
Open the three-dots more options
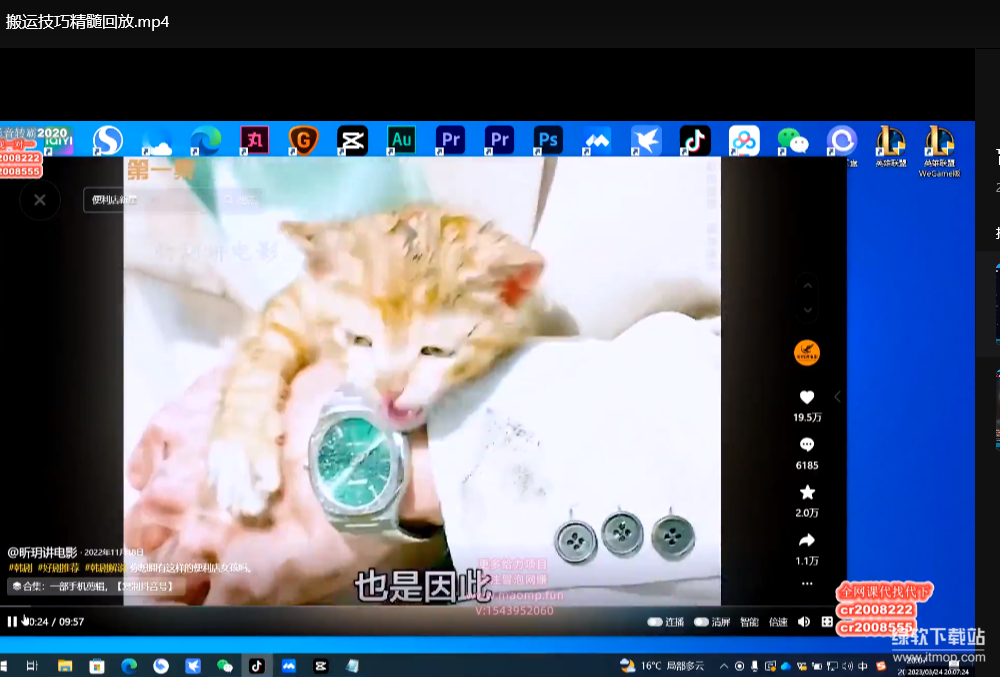807,583
